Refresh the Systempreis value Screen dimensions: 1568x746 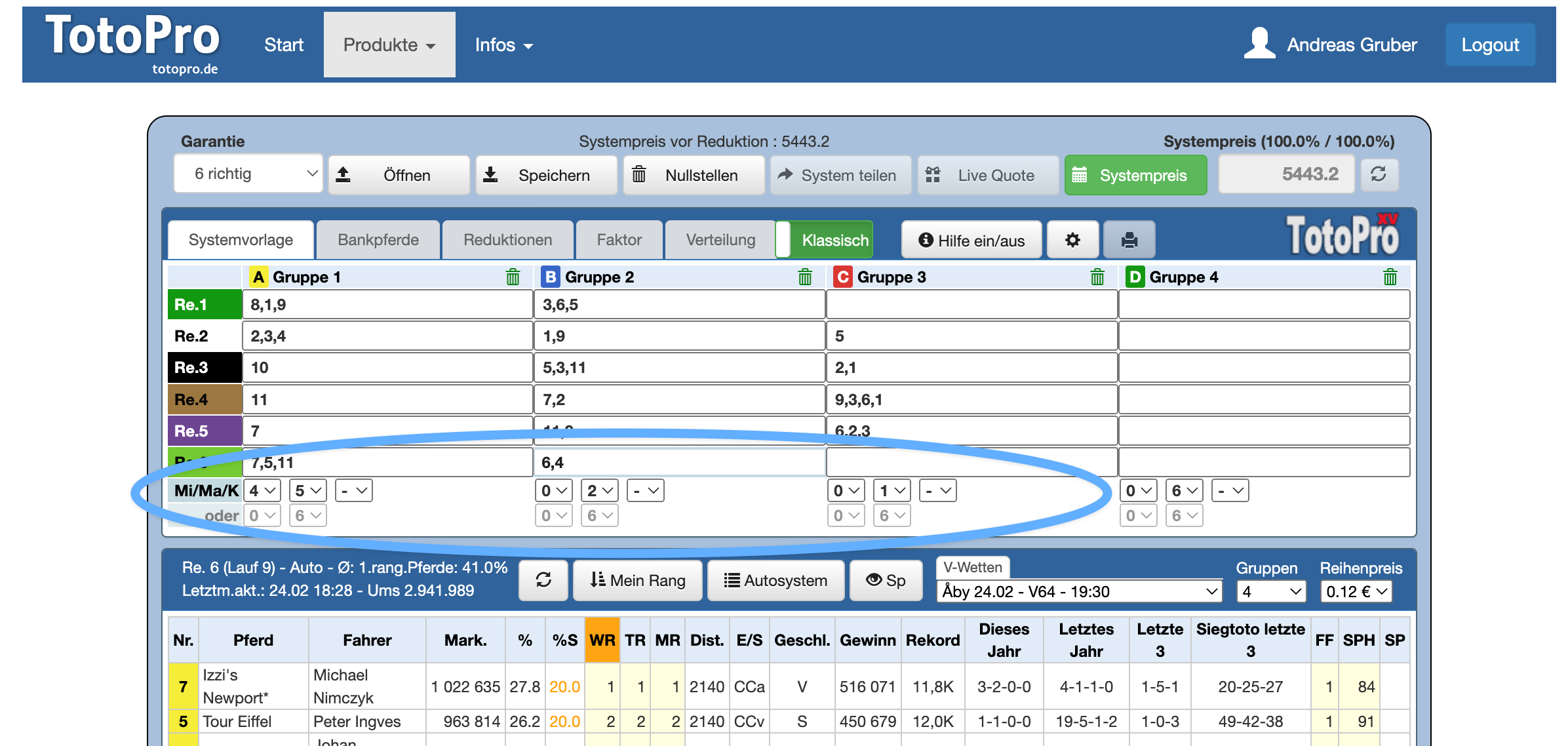click(1379, 174)
